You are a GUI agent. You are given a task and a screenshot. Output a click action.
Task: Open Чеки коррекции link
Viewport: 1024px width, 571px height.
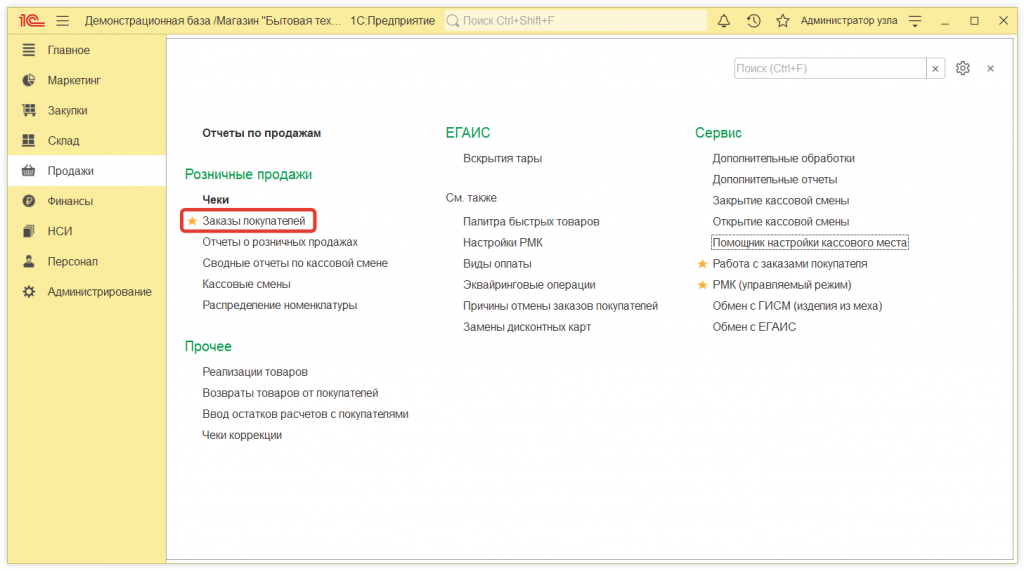[242, 435]
